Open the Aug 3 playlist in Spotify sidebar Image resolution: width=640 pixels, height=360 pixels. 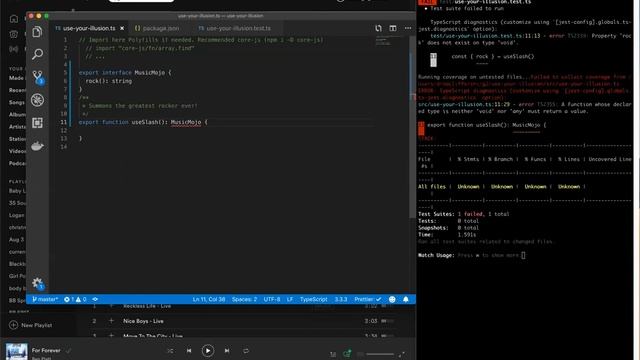[17, 240]
